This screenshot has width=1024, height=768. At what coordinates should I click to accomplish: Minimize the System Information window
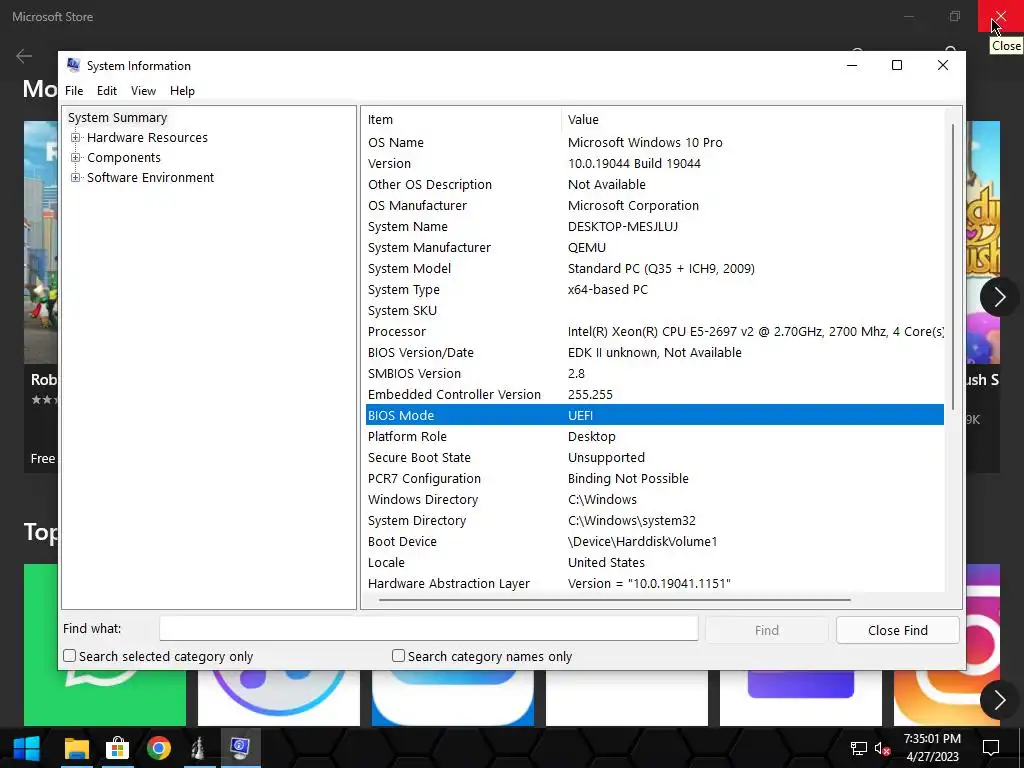tap(852, 65)
